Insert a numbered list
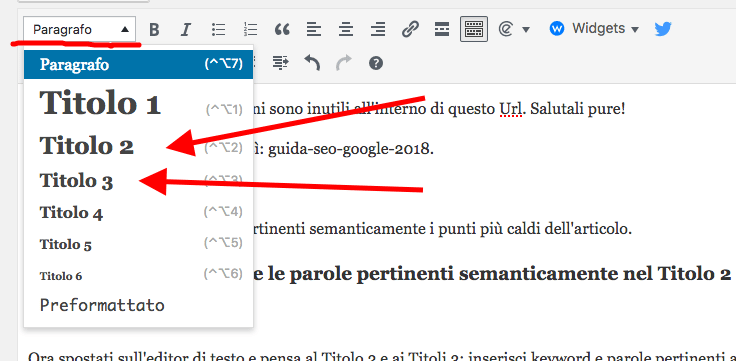The image size is (736, 361). click(251, 30)
